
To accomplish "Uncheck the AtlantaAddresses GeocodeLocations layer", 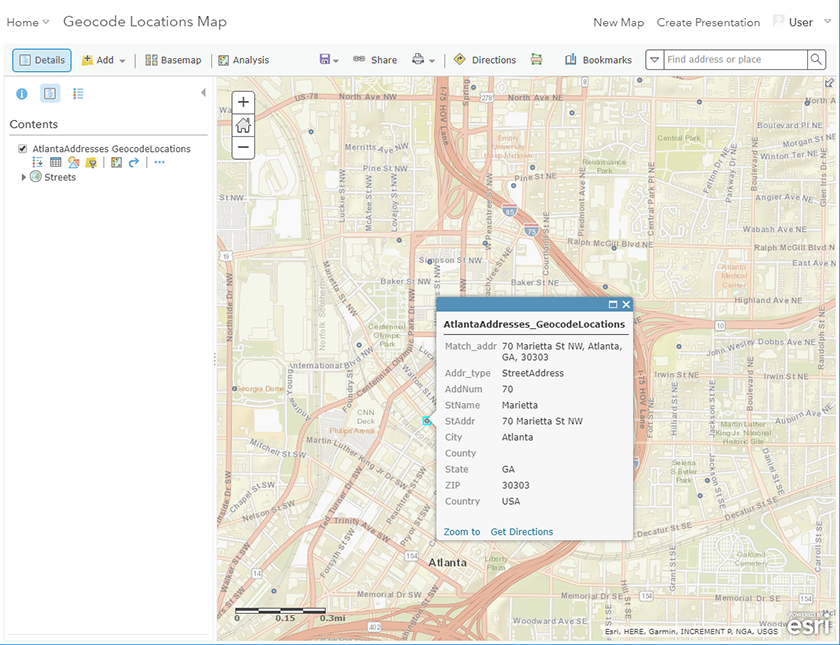I will point(23,149).
